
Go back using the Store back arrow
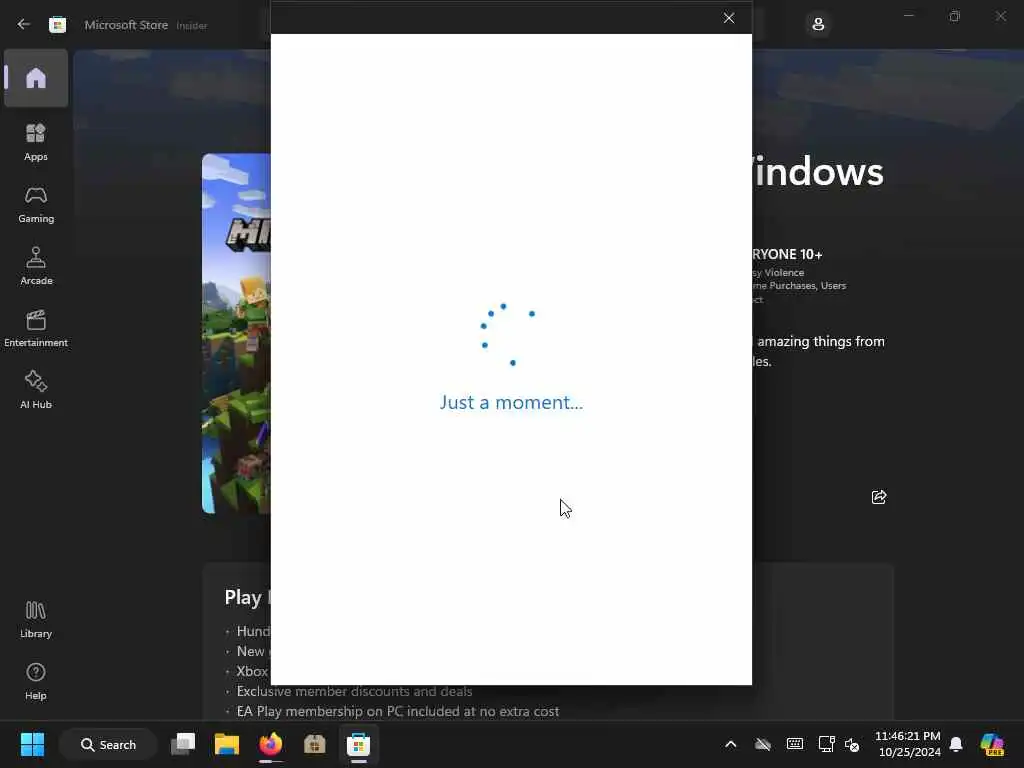click(24, 24)
